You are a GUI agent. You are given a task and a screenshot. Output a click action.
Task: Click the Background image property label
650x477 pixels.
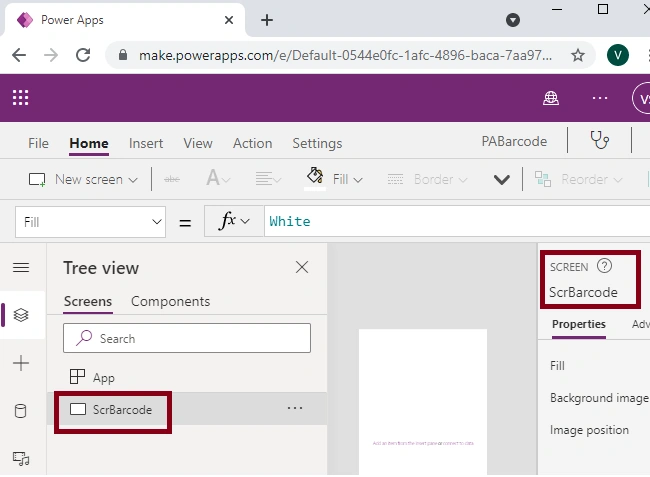(x=599, y=398)
